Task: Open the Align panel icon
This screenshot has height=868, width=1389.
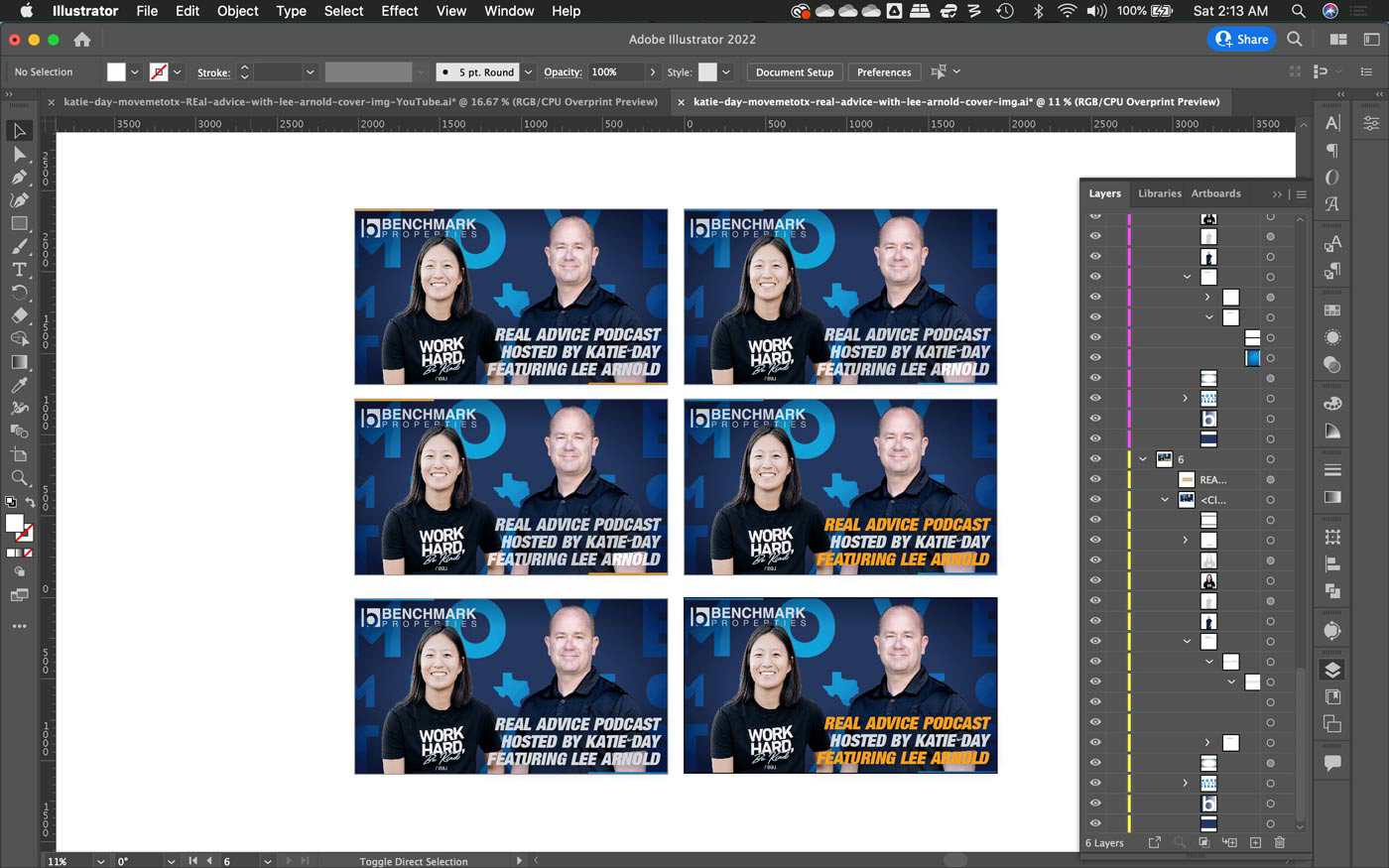Action: coord(1332,563)
